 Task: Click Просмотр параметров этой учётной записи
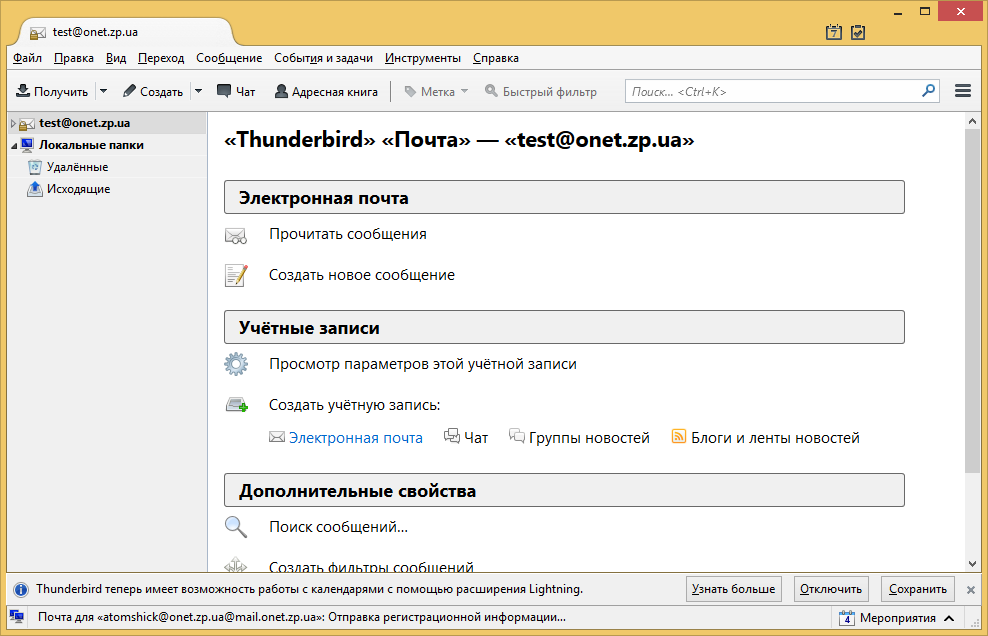tap(423, 364)
